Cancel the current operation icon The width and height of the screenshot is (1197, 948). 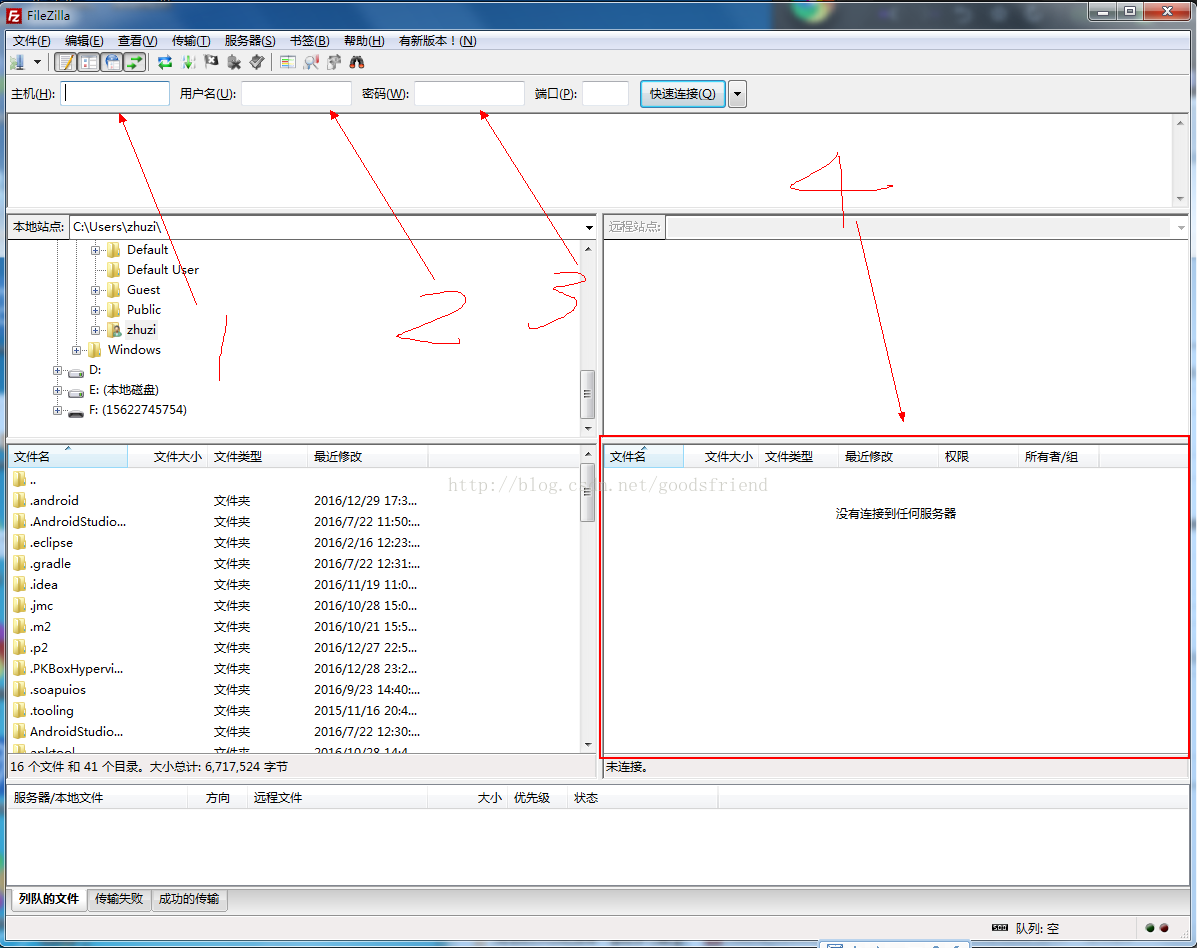(x=211, y=63)
